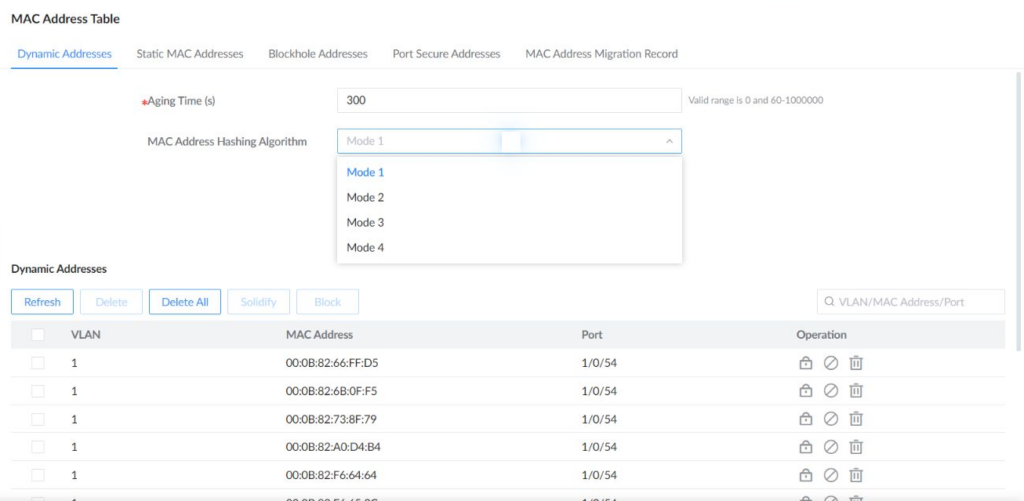Click the Solidify button

(259, 302)
